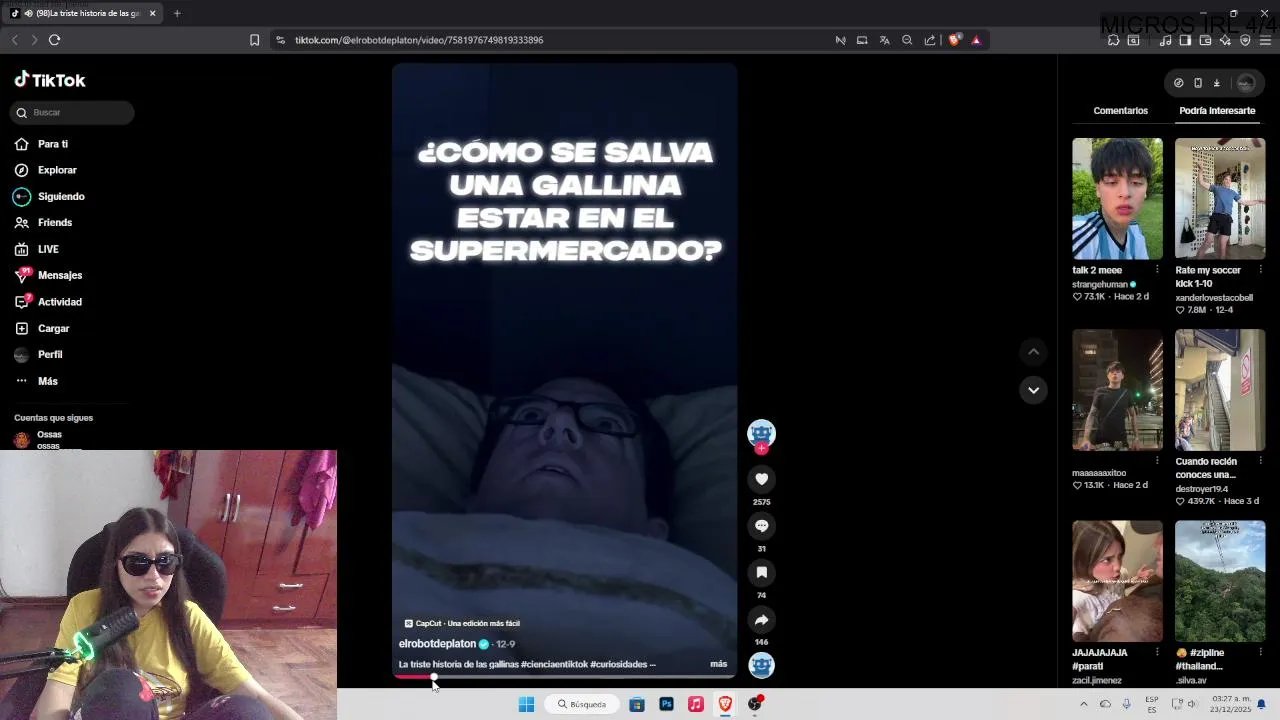Image resolution: width=1280 pixels, height=720 pixels.
Task: Go to the previous video with up chevron
Action: (x=1033, y=352)
